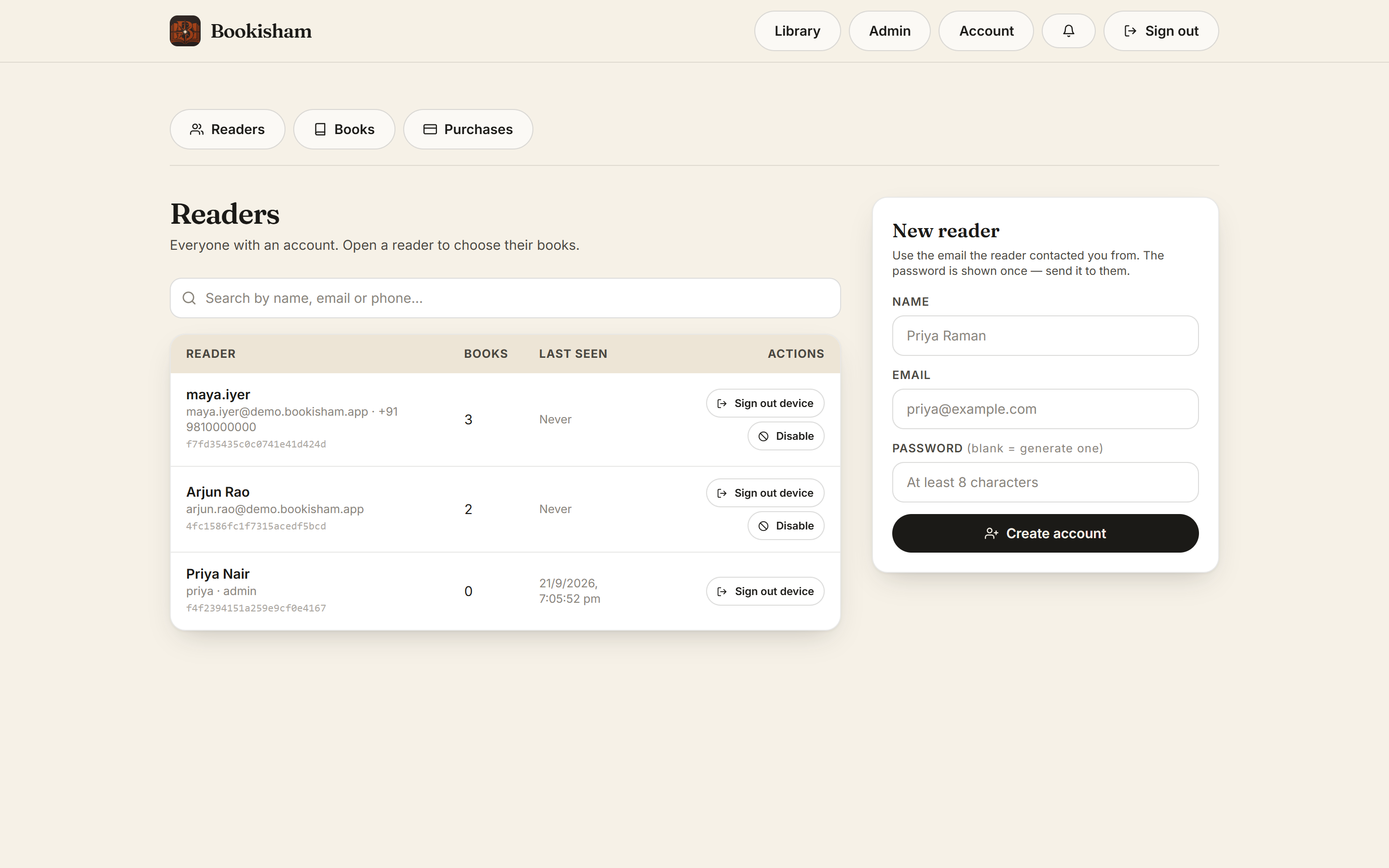This screenshot has height=868, width=1389.
Task: Sign out device for Arjun Rao
Action: tap(765, 493)
